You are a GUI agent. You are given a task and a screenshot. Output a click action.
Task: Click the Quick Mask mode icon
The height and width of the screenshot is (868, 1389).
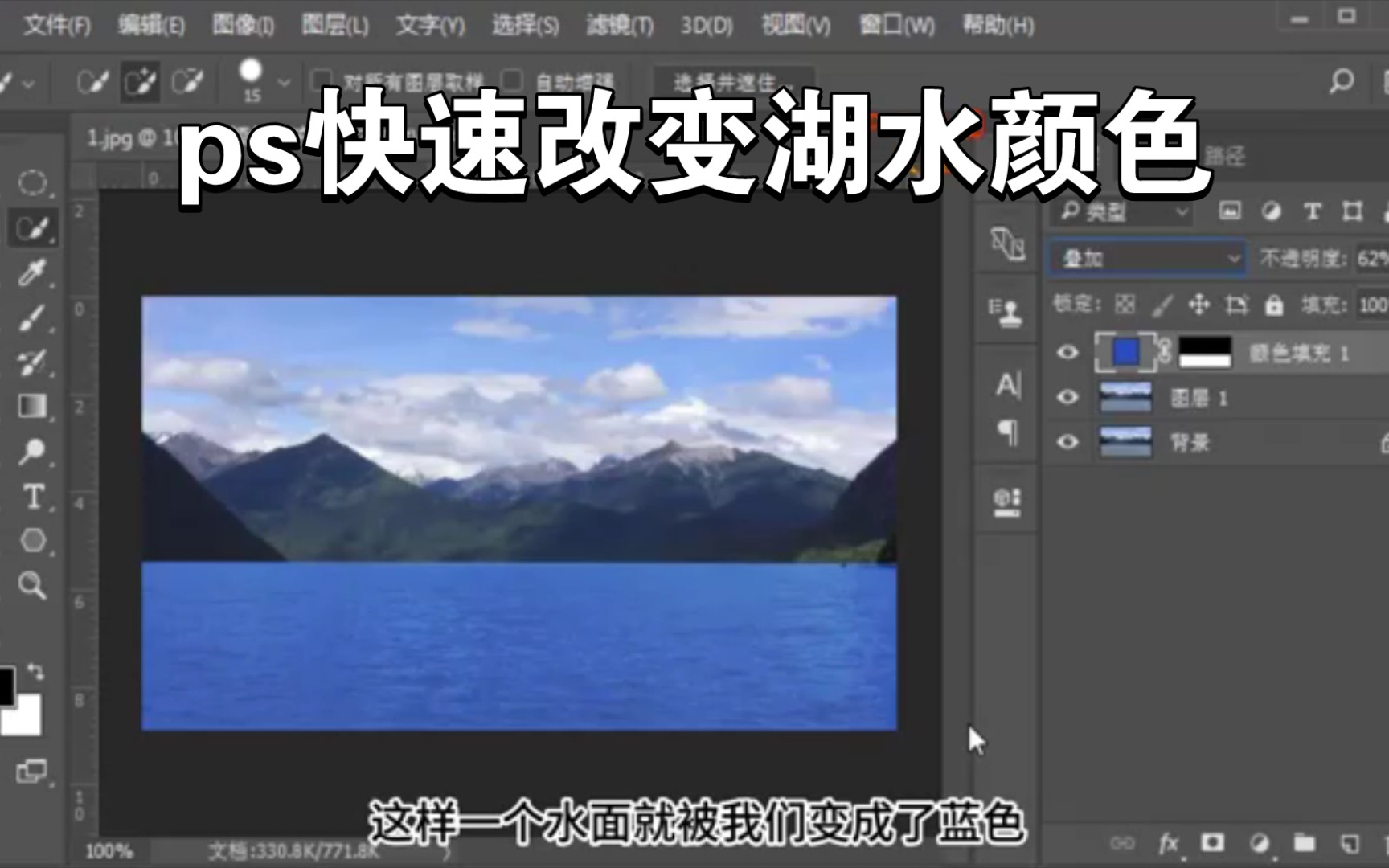click(x=32, y=771)
